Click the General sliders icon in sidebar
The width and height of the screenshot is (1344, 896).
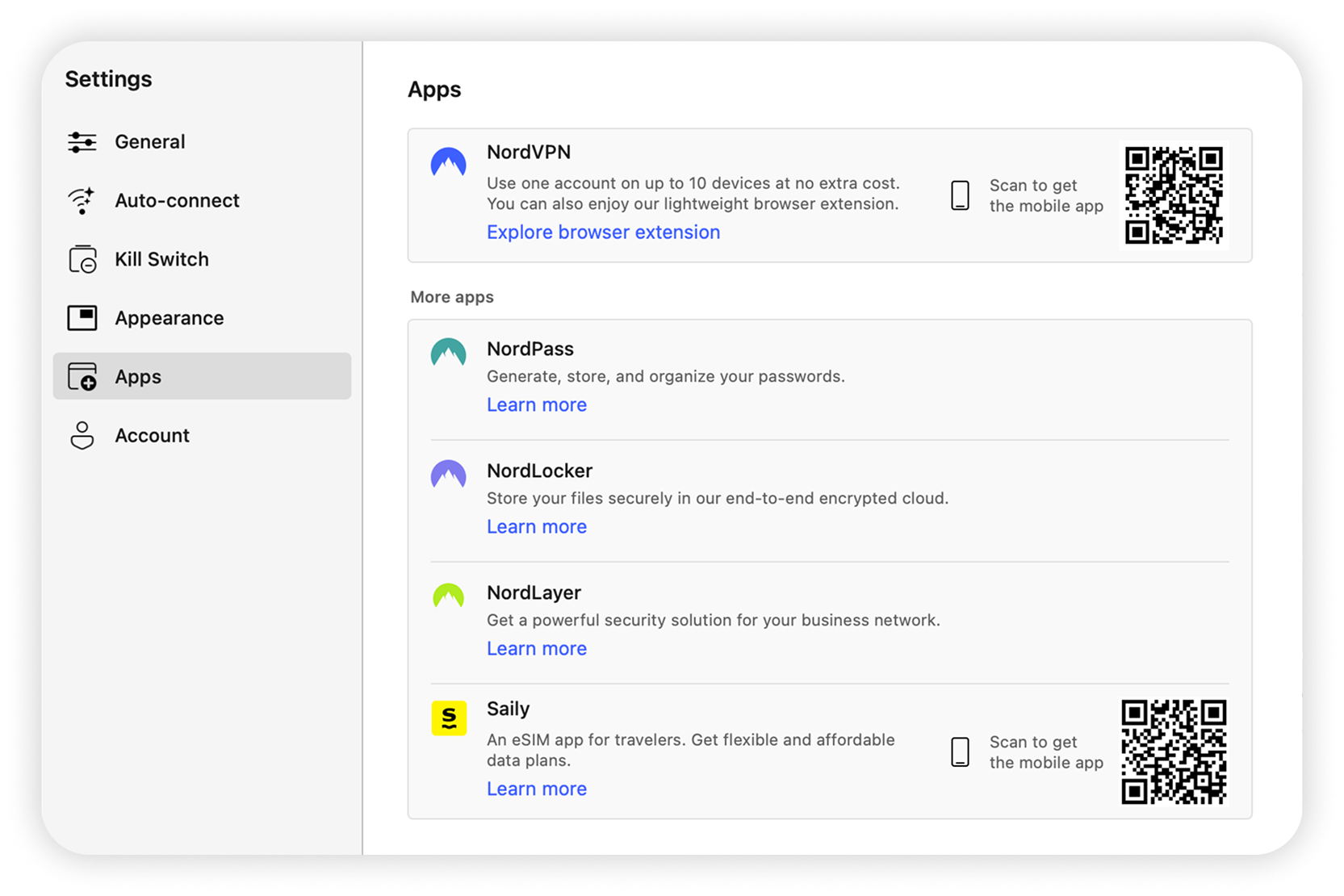point(82,142)
